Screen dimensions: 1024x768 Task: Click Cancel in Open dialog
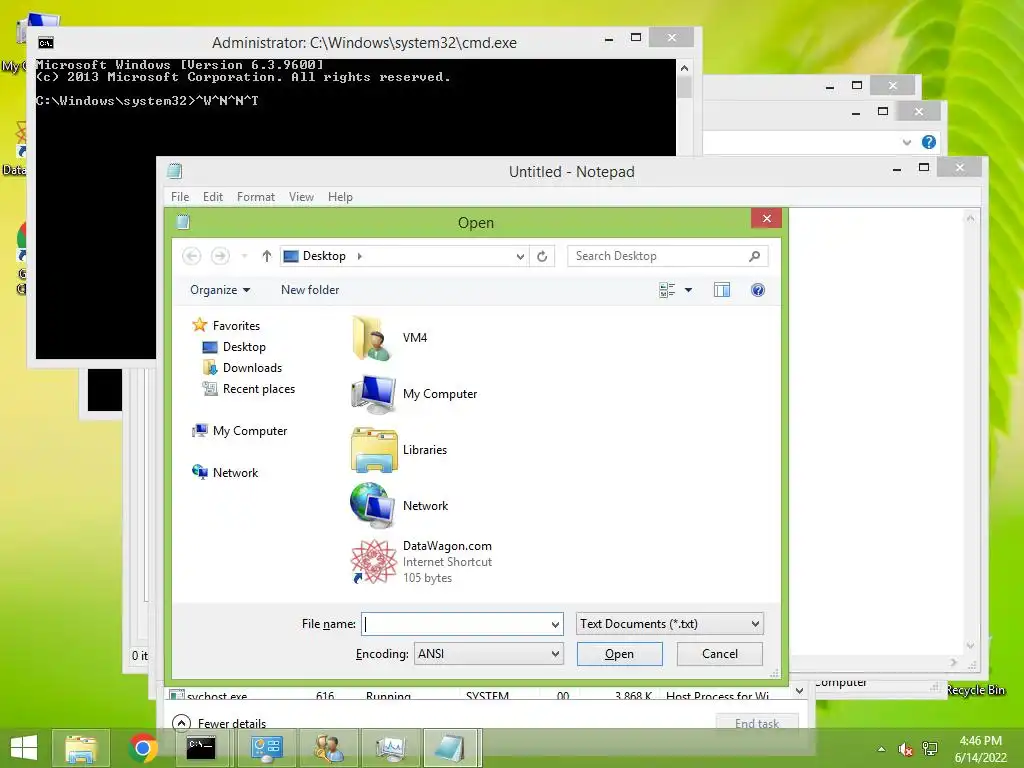tap(720, 654)
